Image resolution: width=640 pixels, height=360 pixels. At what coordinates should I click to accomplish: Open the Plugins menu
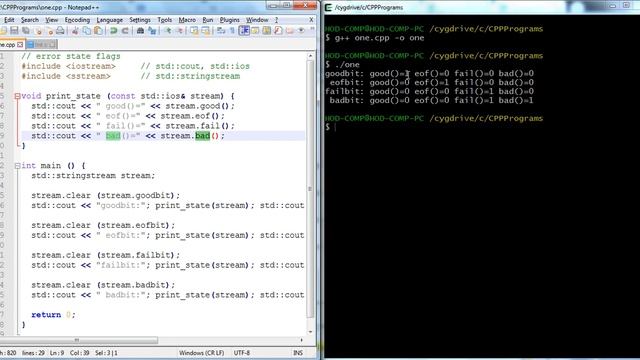tap(229, 20)
